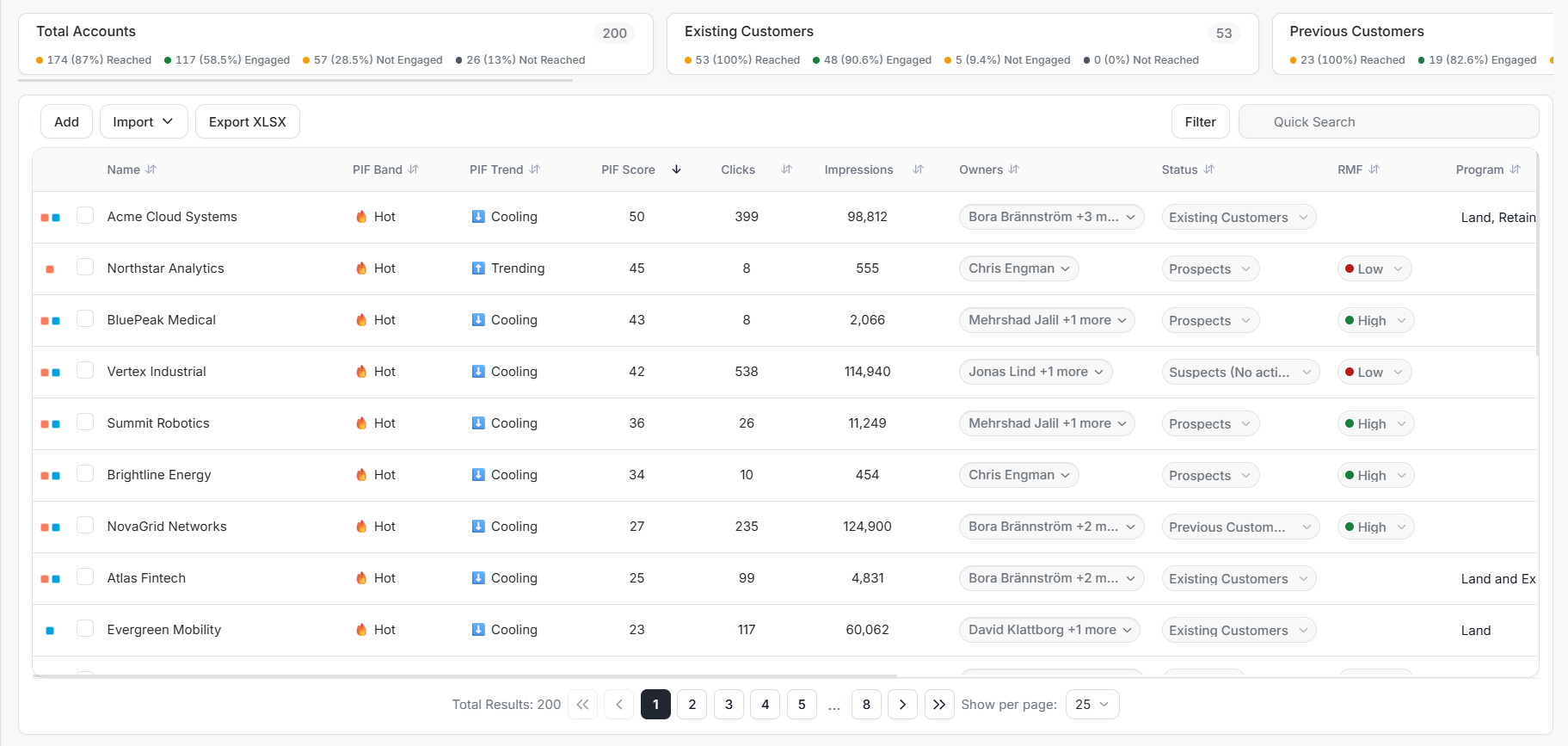
Task: Open Northstar Analytics status dropdown
Action: click(1210, 268)
